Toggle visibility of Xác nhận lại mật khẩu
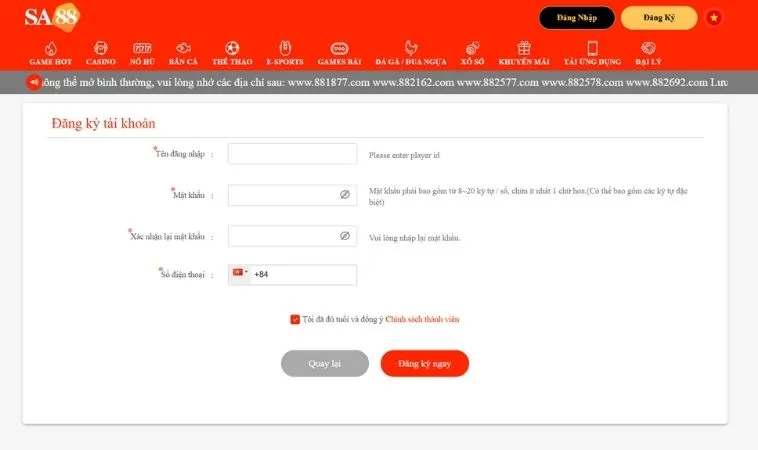Image resolution: width=758 pixels, height=450 pixels. click(x=345, y=236)
